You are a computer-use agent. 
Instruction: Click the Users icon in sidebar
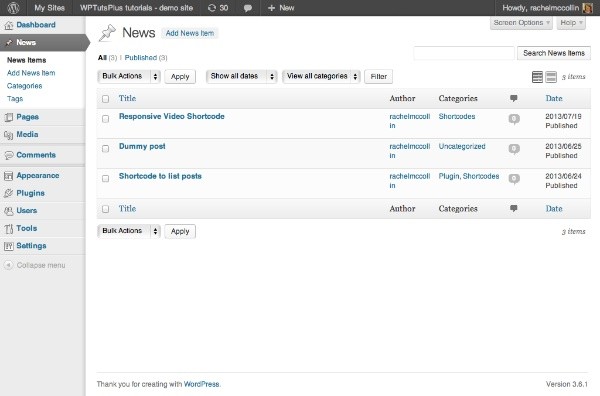click(8, 211)
